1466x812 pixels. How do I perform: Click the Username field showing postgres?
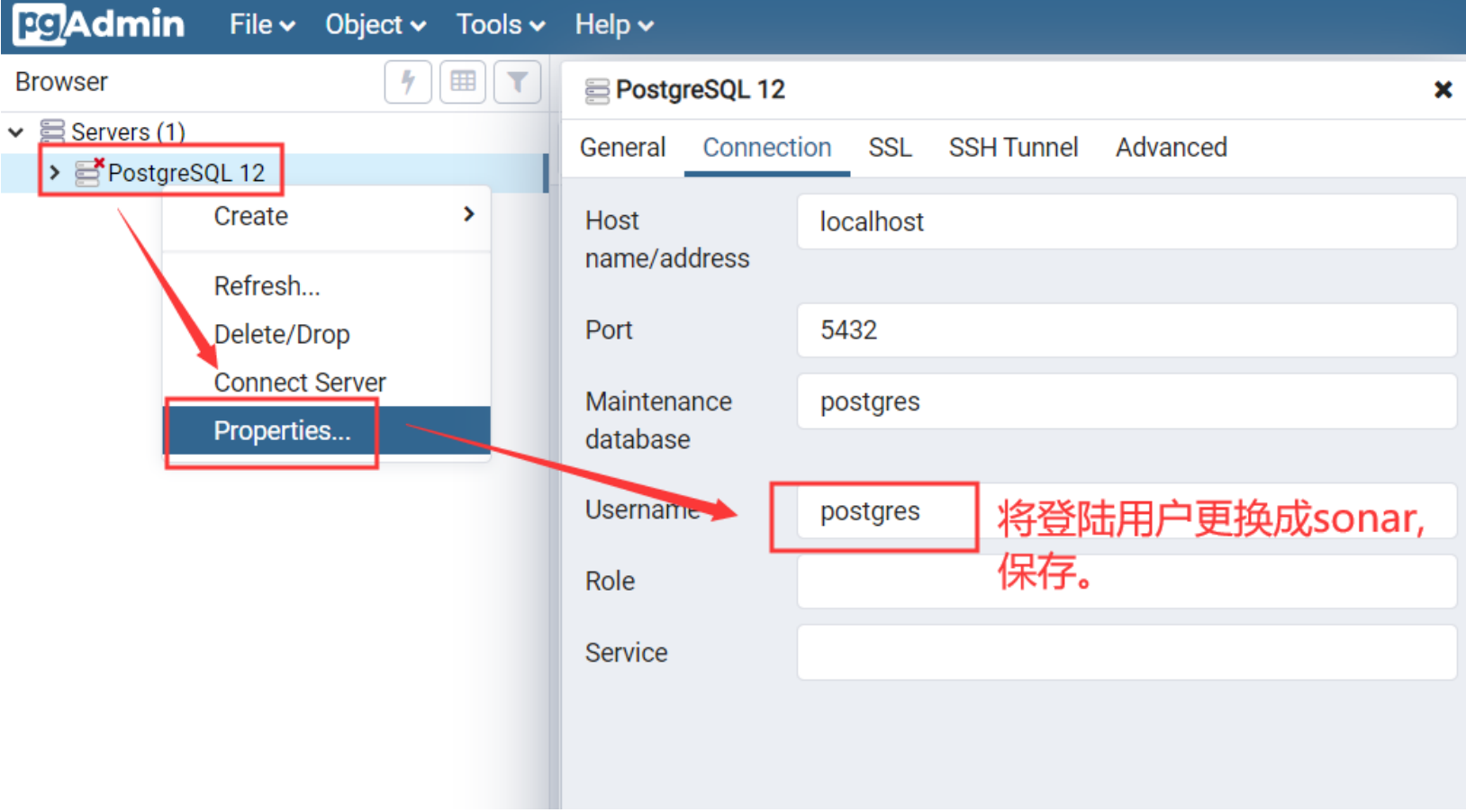click(1127, 510)
